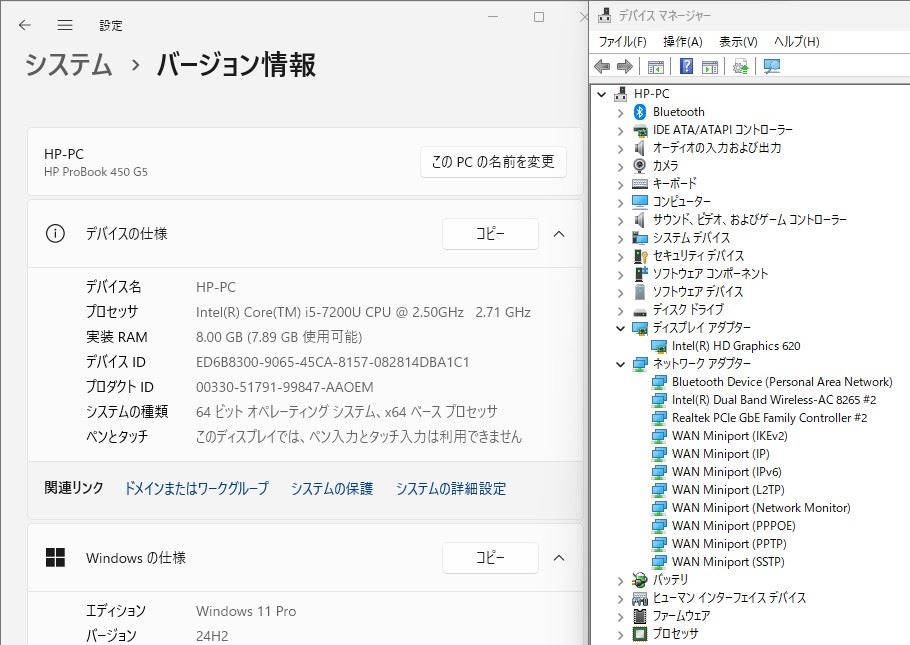The width and height of the screenshot is (910, 645).
Task: Click the keyboard (キーボード) category icon
Action: point(640,183)
